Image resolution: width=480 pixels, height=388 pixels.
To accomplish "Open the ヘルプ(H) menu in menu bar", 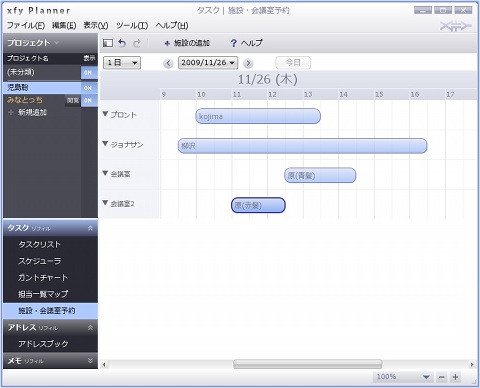I will (172, 25).
